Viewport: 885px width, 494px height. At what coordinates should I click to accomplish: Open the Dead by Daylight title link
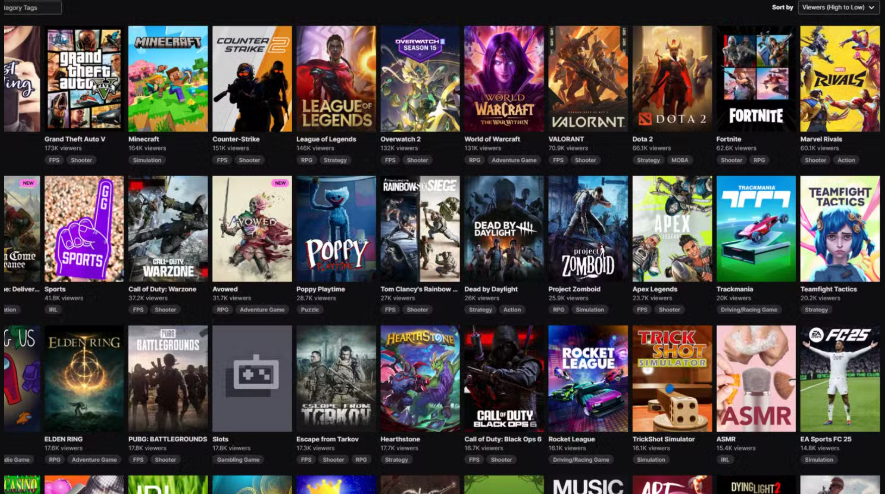click(x=494, y=289)
